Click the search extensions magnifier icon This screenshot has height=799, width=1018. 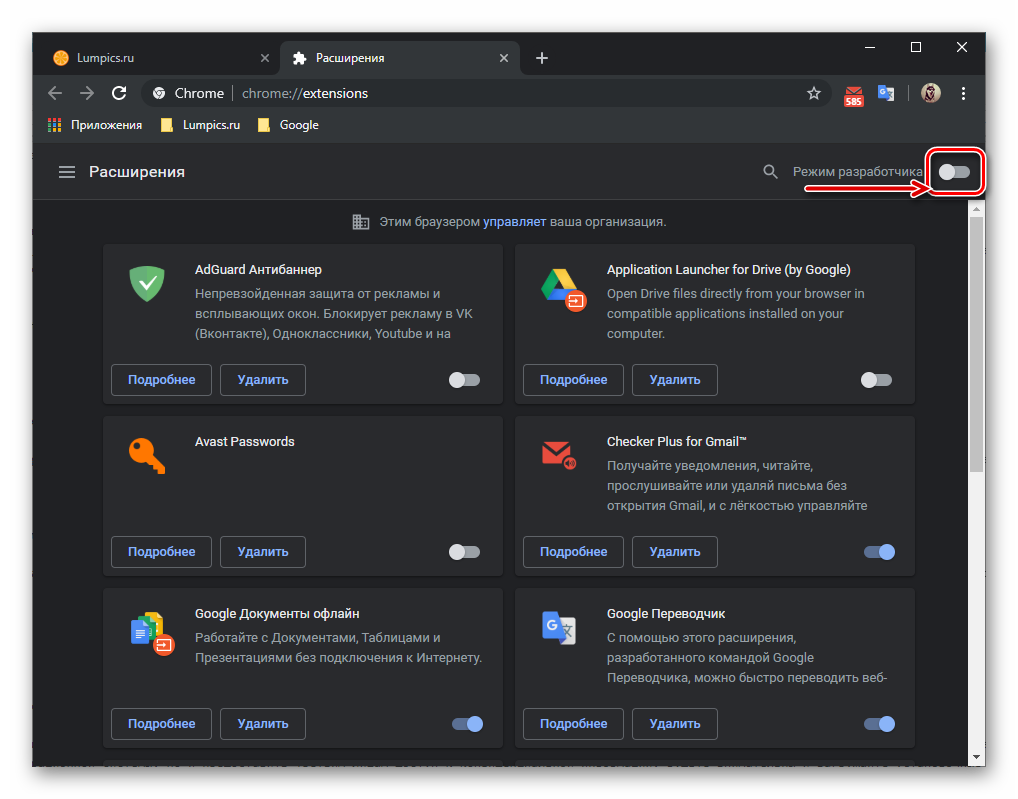(x=770, y=172)
